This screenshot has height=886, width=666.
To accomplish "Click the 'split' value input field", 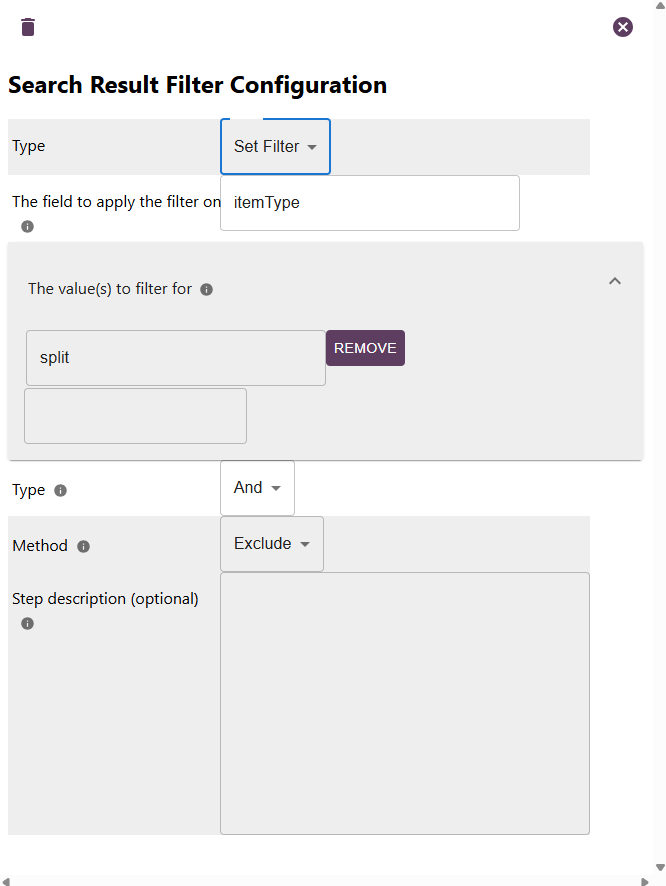I will pos(176,358).
